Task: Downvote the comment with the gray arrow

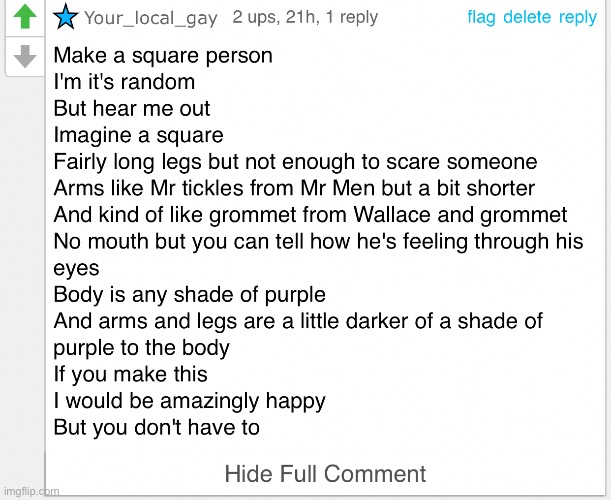Action: 25,56
